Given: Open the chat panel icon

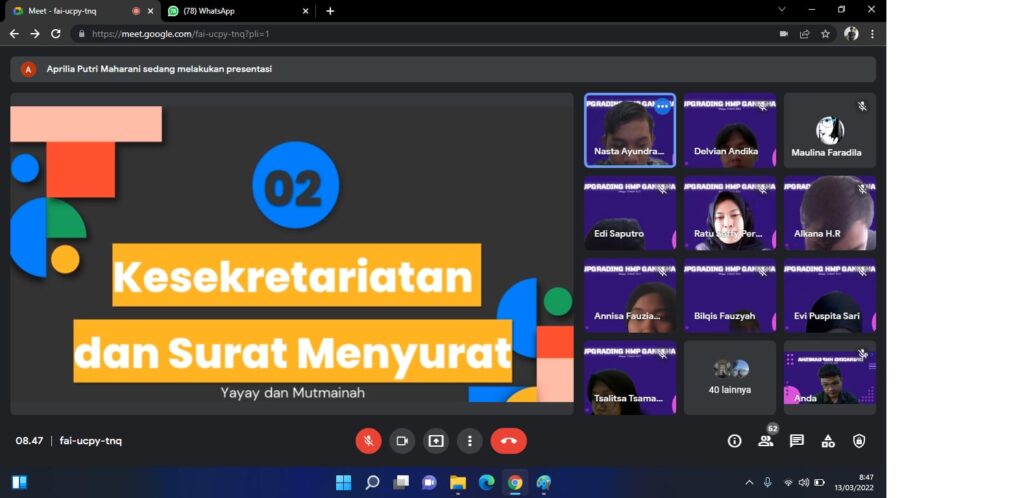Looking at the screenshot, I should click(x=797, y=440).
